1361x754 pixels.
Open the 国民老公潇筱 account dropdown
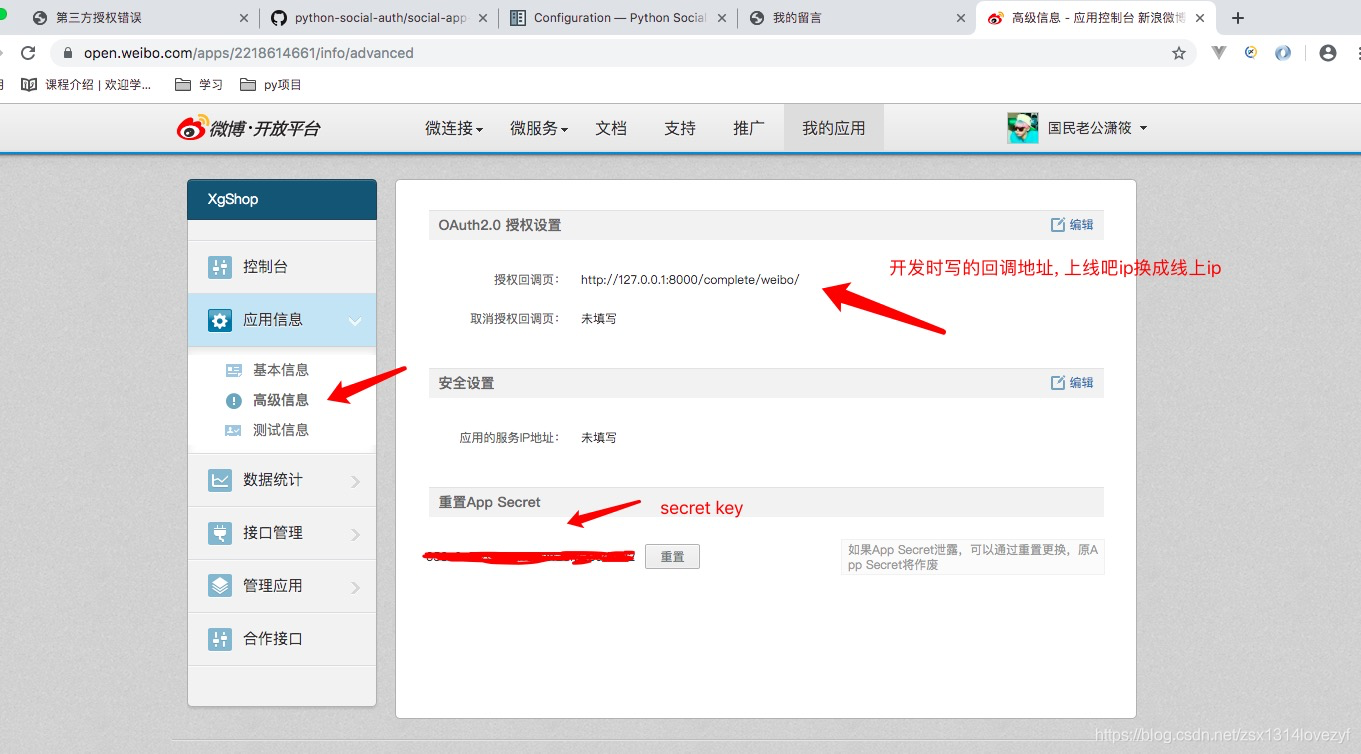pos(1098,128)
